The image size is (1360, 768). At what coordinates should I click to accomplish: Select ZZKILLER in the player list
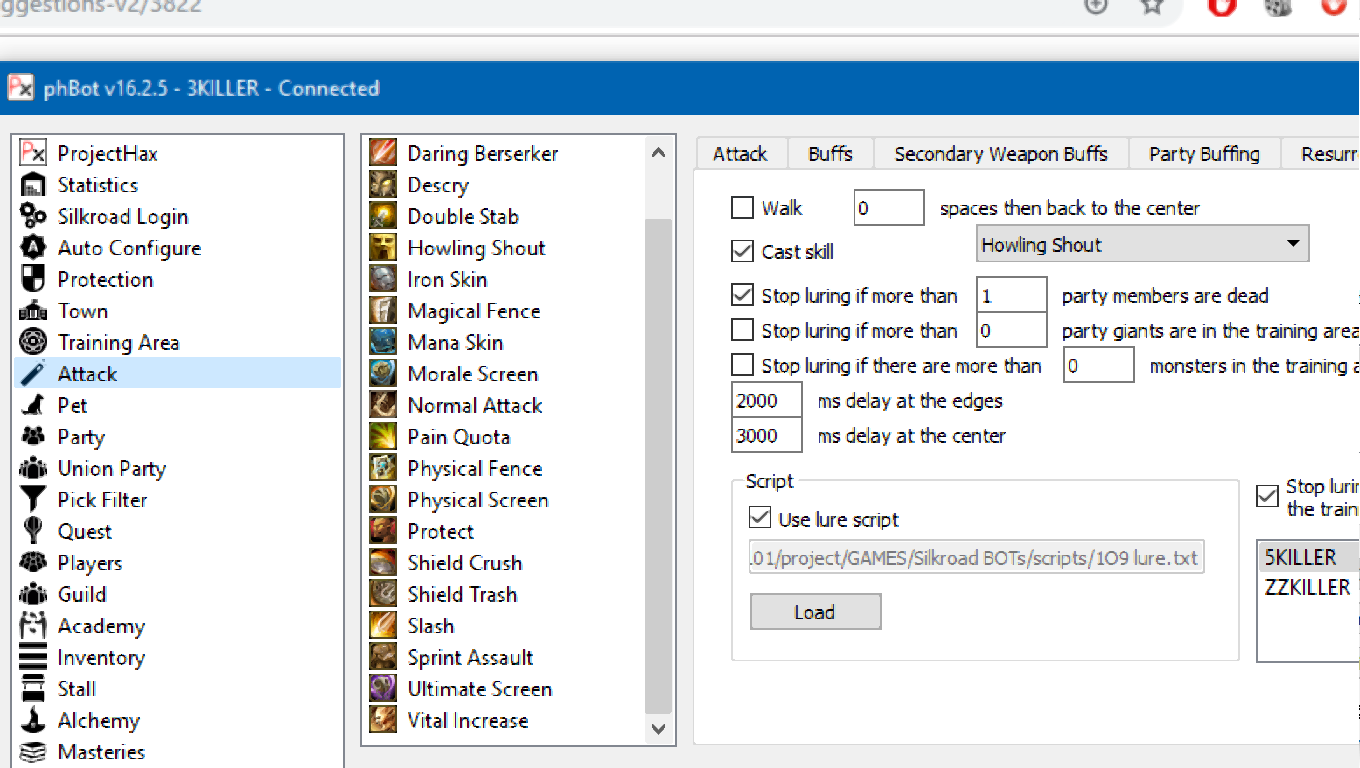pyautogui.click(x=1307, y=588)
